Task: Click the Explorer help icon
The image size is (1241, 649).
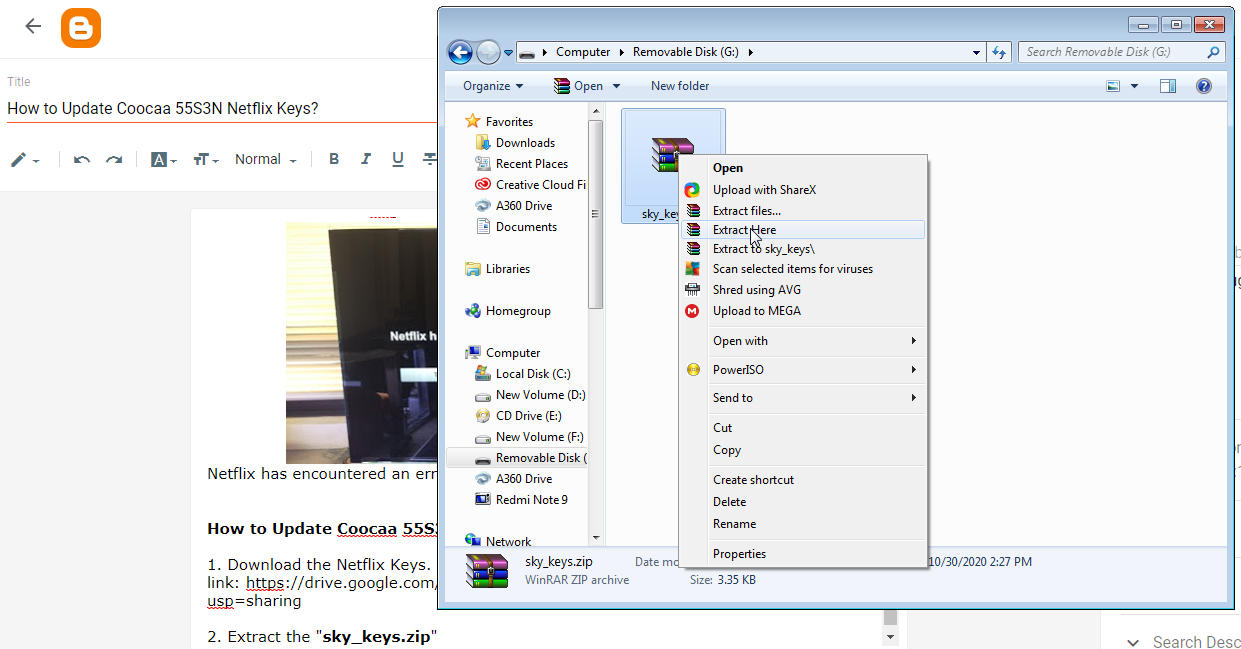Action: pos(1204,86)
